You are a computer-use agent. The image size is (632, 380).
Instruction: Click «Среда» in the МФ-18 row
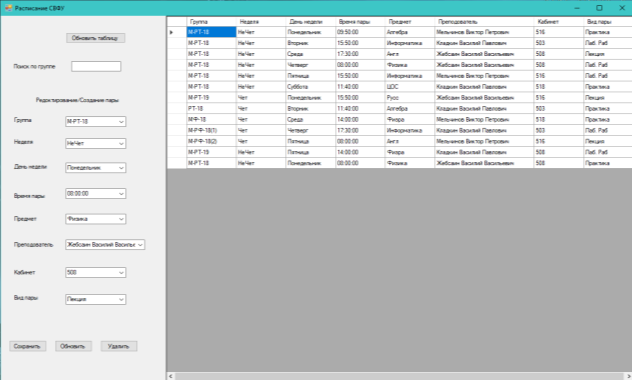[311, 119]
